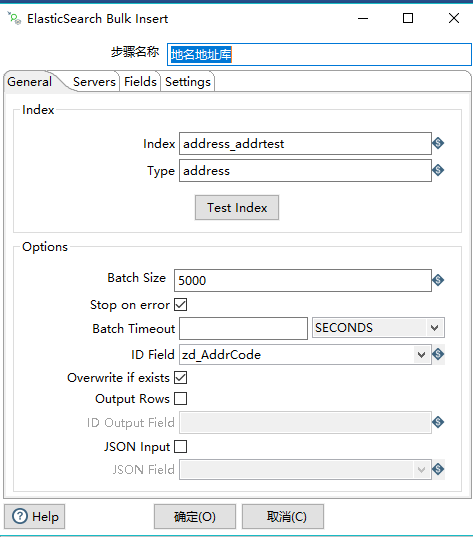The image size is (473, 537).
Task: Enable the JSON Input checkbox
Action: (181, 447)
